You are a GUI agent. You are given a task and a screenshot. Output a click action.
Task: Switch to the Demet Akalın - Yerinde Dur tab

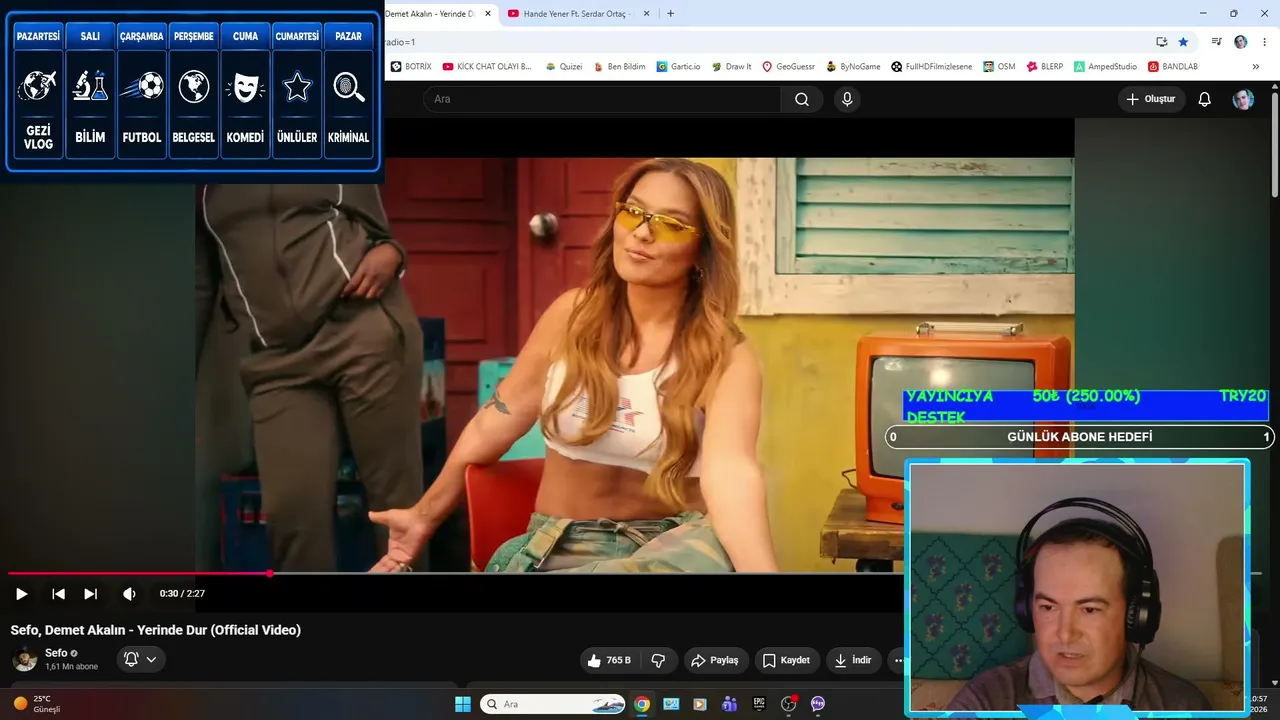pos(429,13)
